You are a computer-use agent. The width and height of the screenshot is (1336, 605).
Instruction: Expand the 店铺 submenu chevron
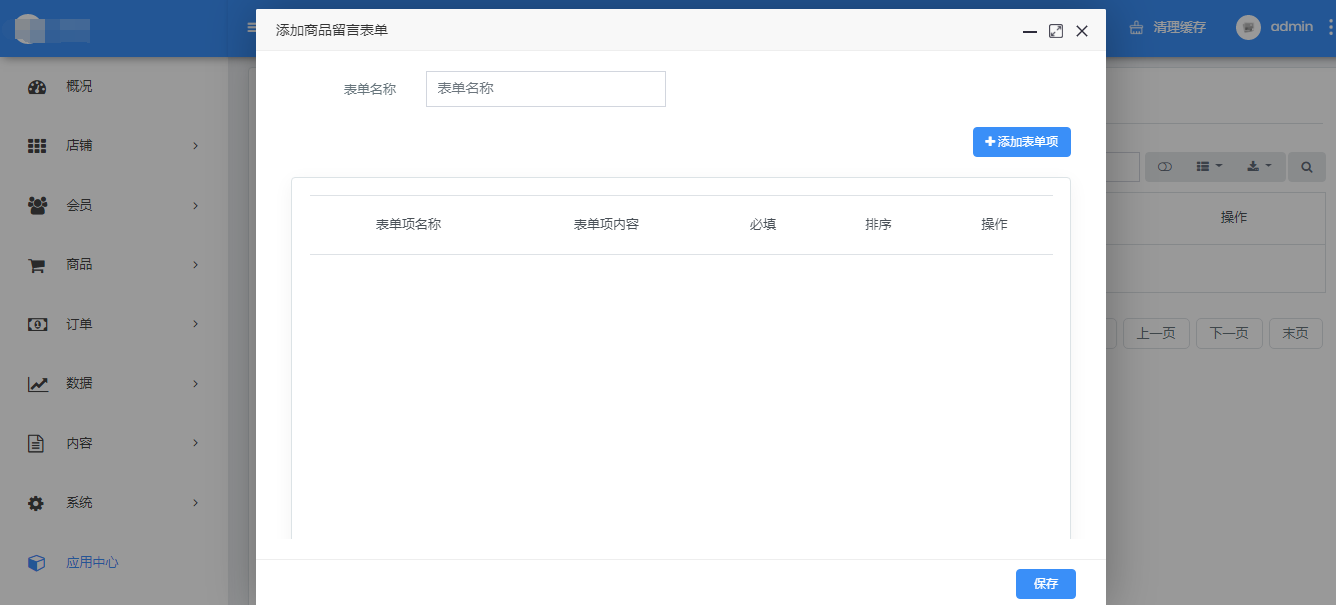coord(196,146)
